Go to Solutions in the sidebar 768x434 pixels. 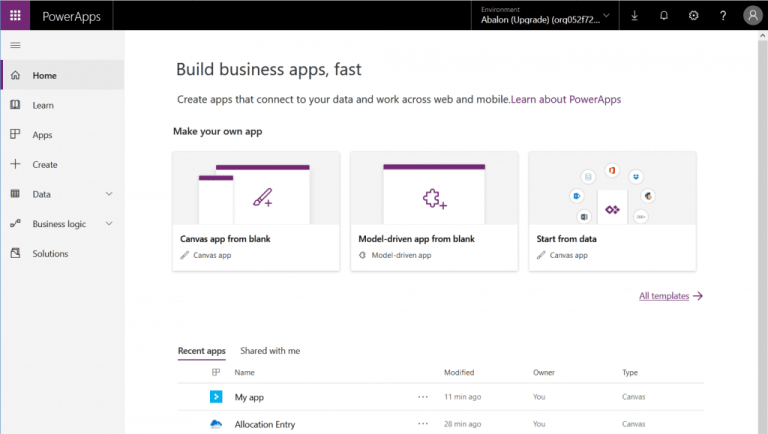click(50, 254)
